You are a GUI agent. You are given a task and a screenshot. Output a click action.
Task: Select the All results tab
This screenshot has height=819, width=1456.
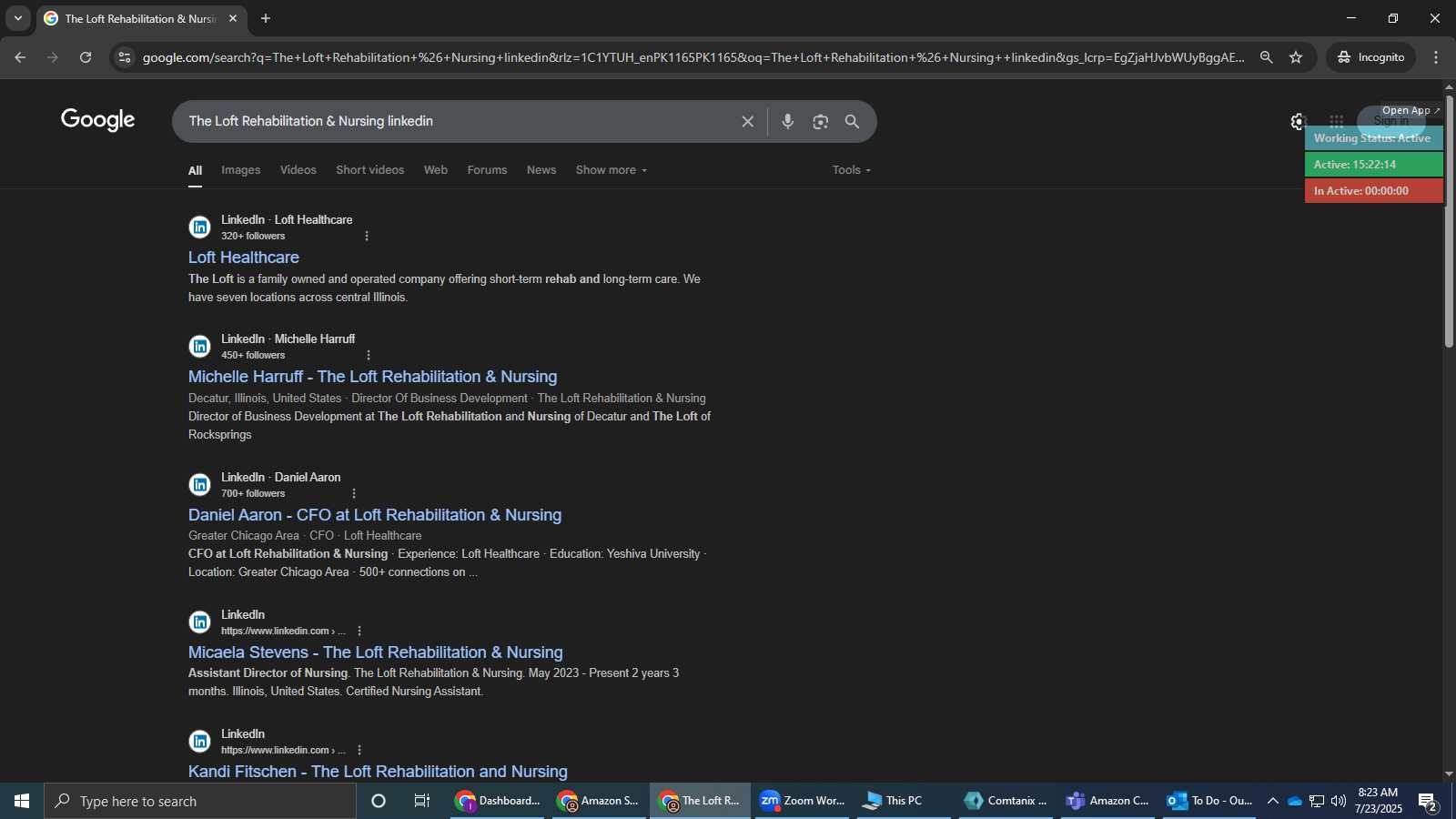[x=195, y=170]
